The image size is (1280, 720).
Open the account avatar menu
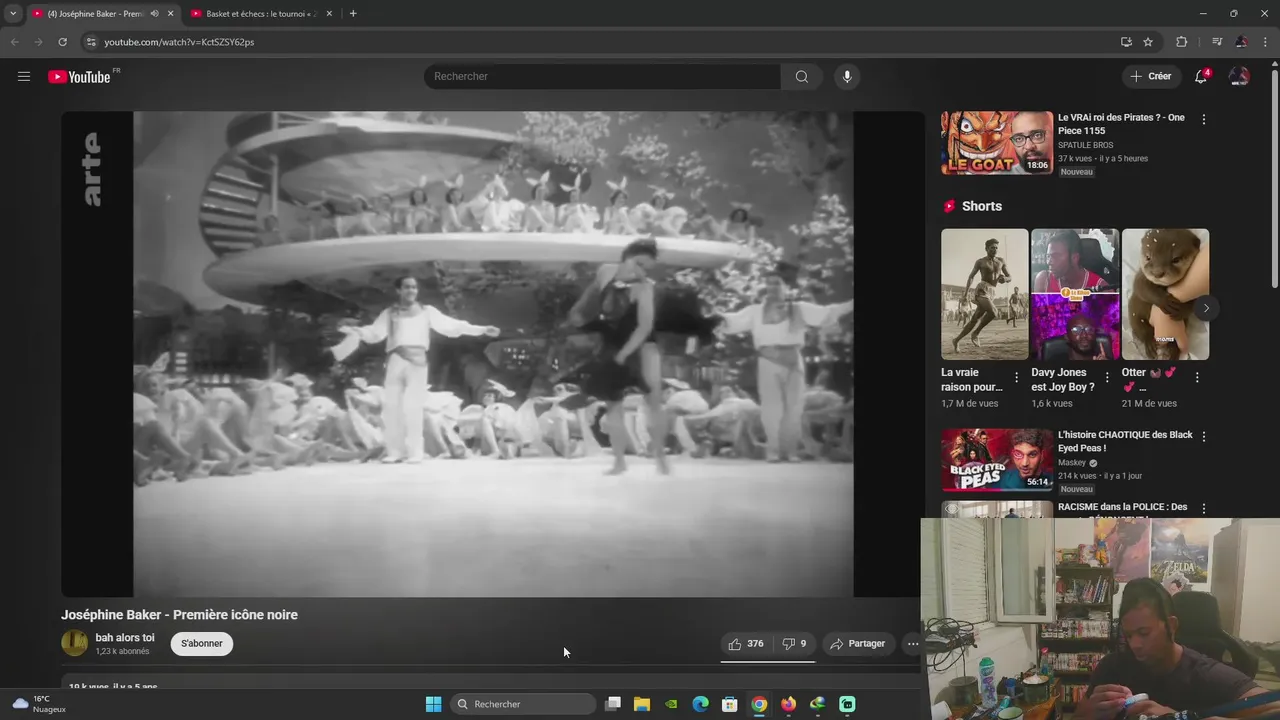pos(1239,76)
